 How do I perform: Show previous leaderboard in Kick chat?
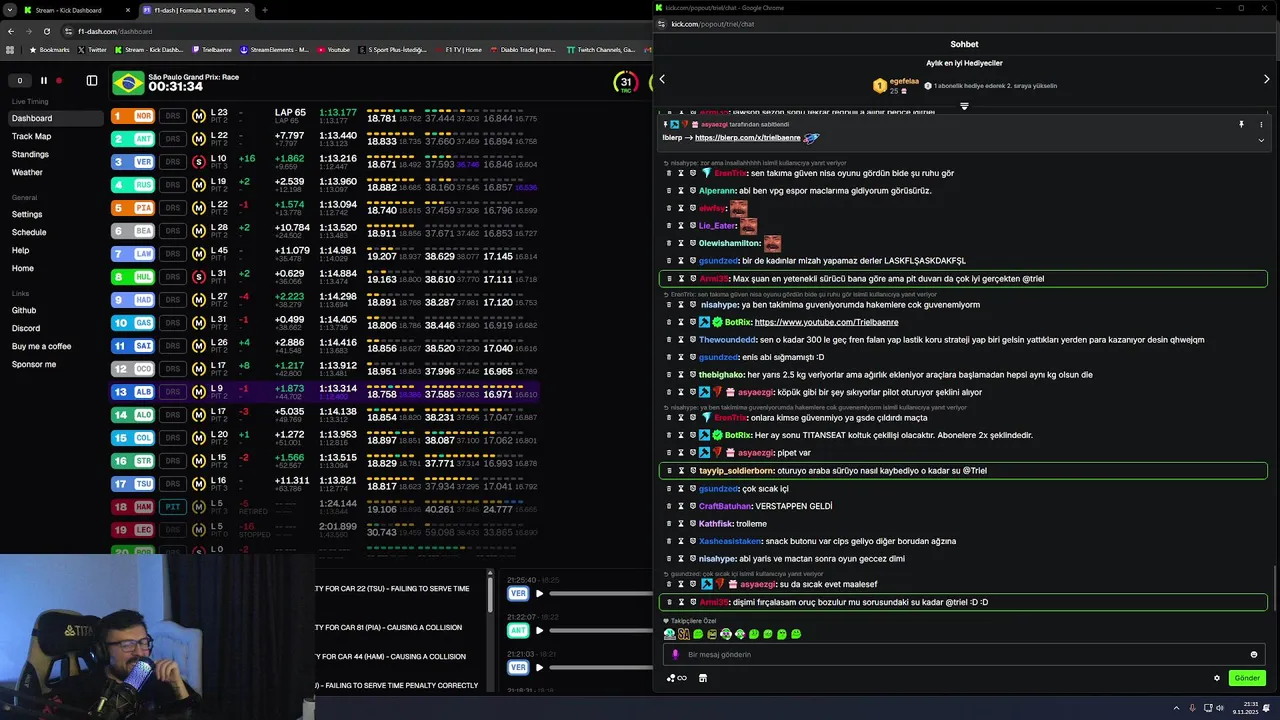pos(662,79)
